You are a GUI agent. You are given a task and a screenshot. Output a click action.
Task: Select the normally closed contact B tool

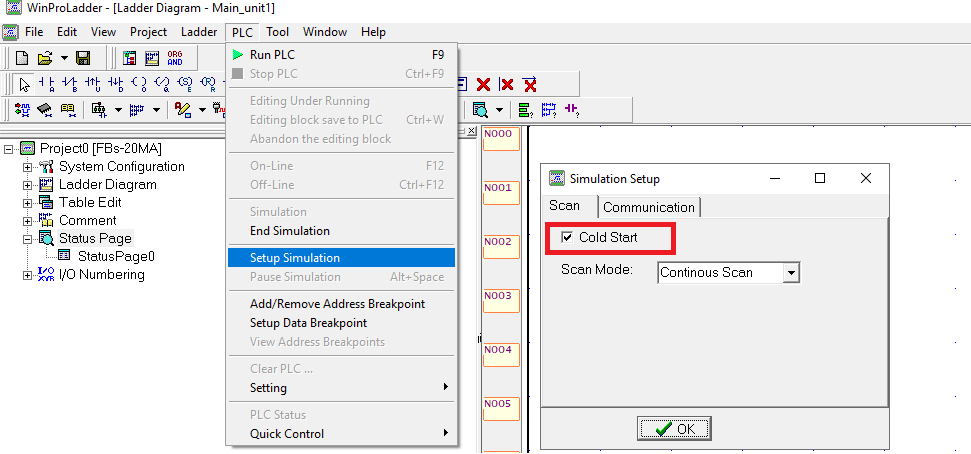(x=70, y=84)
